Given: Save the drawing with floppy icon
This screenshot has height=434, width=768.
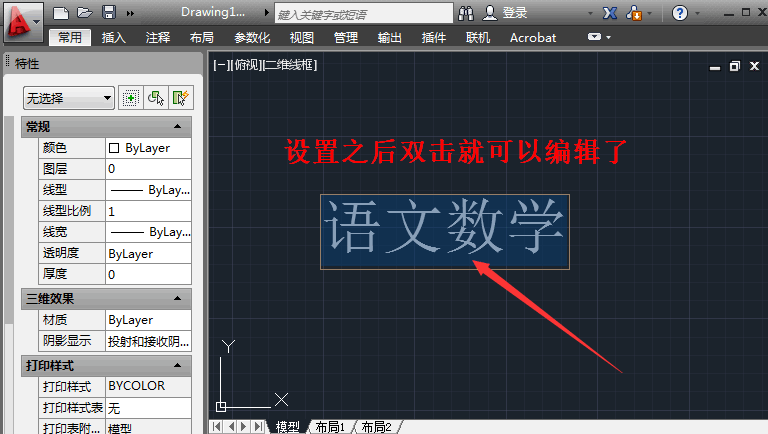Looking at the screenshot, I should pyautogui.click(x=109, y=12).
